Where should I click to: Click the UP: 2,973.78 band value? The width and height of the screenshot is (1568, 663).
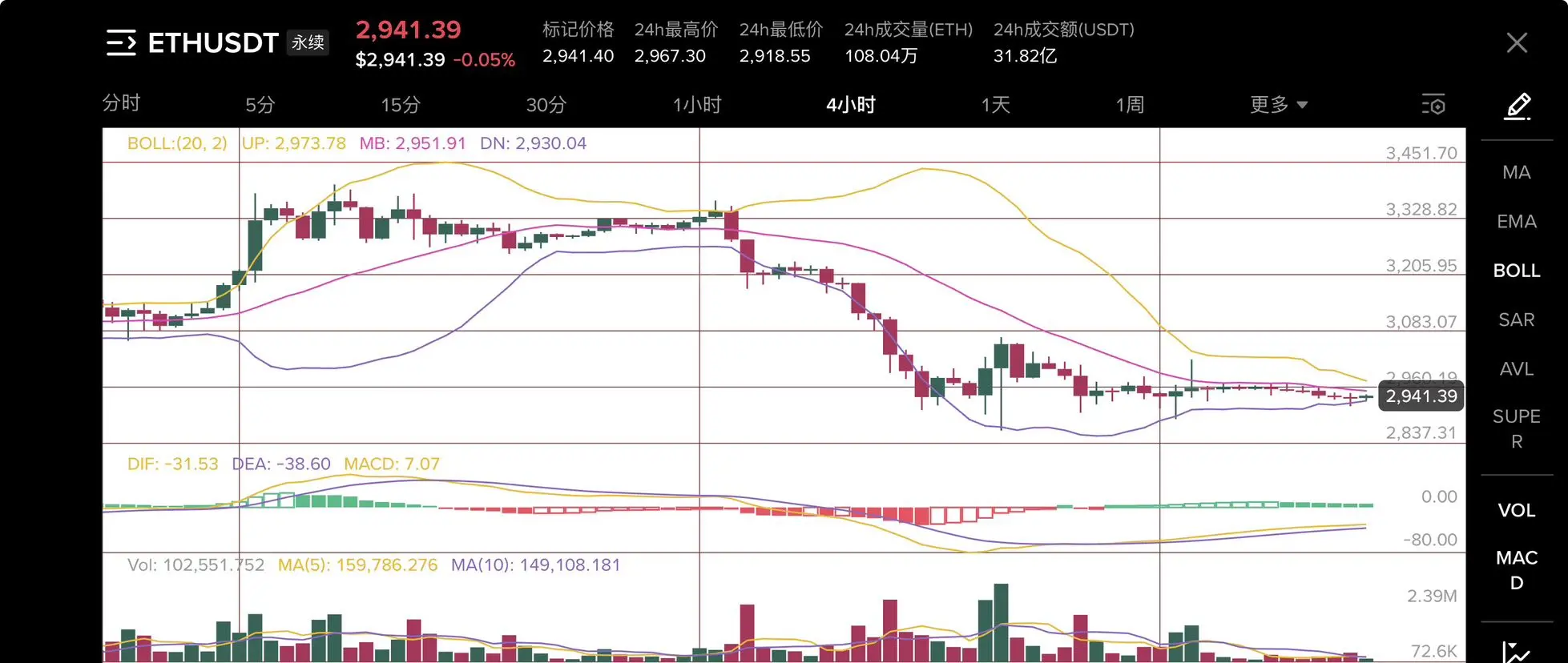pos(294,143)
